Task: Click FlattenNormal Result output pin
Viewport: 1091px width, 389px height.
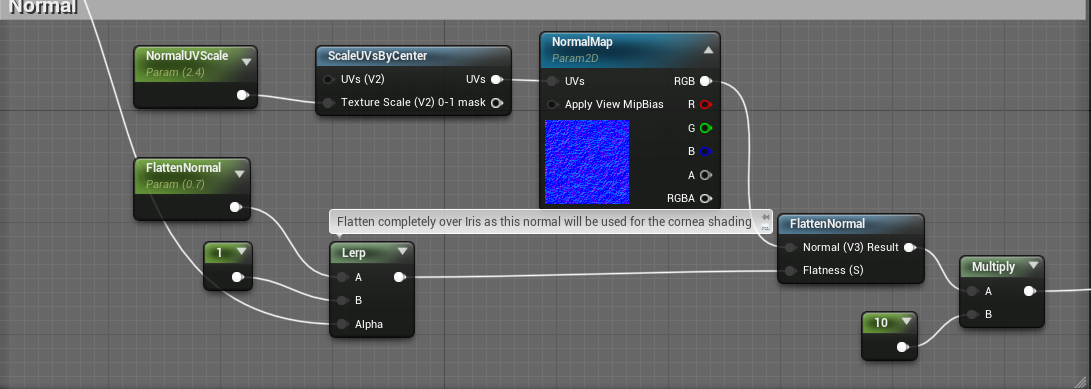Action: 909,248
